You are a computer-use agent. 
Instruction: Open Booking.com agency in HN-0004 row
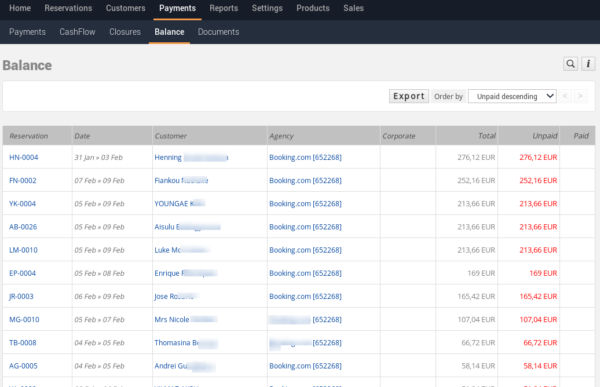click(x=305, y=157)
